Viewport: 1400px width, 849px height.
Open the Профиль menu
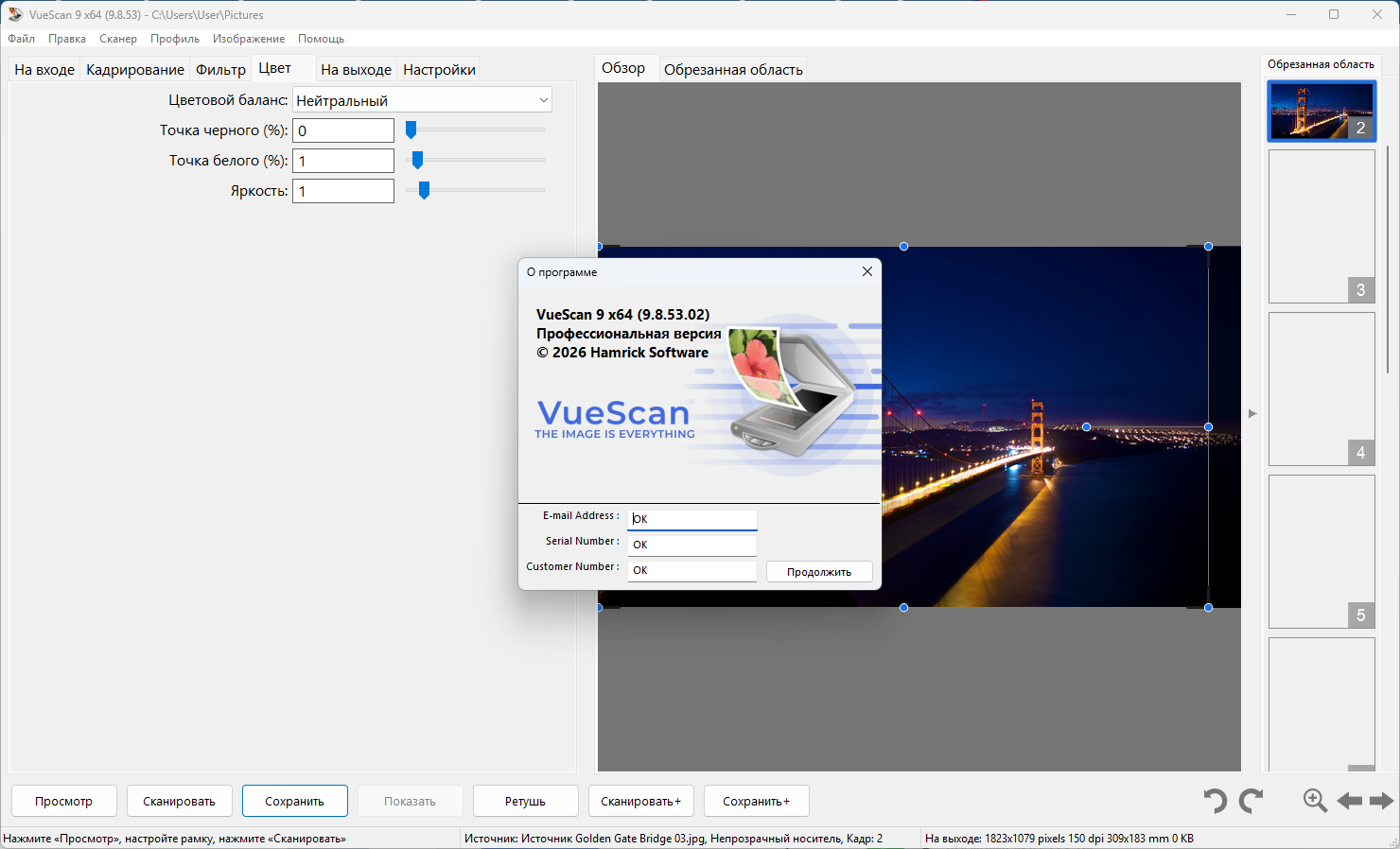[175, 39]
